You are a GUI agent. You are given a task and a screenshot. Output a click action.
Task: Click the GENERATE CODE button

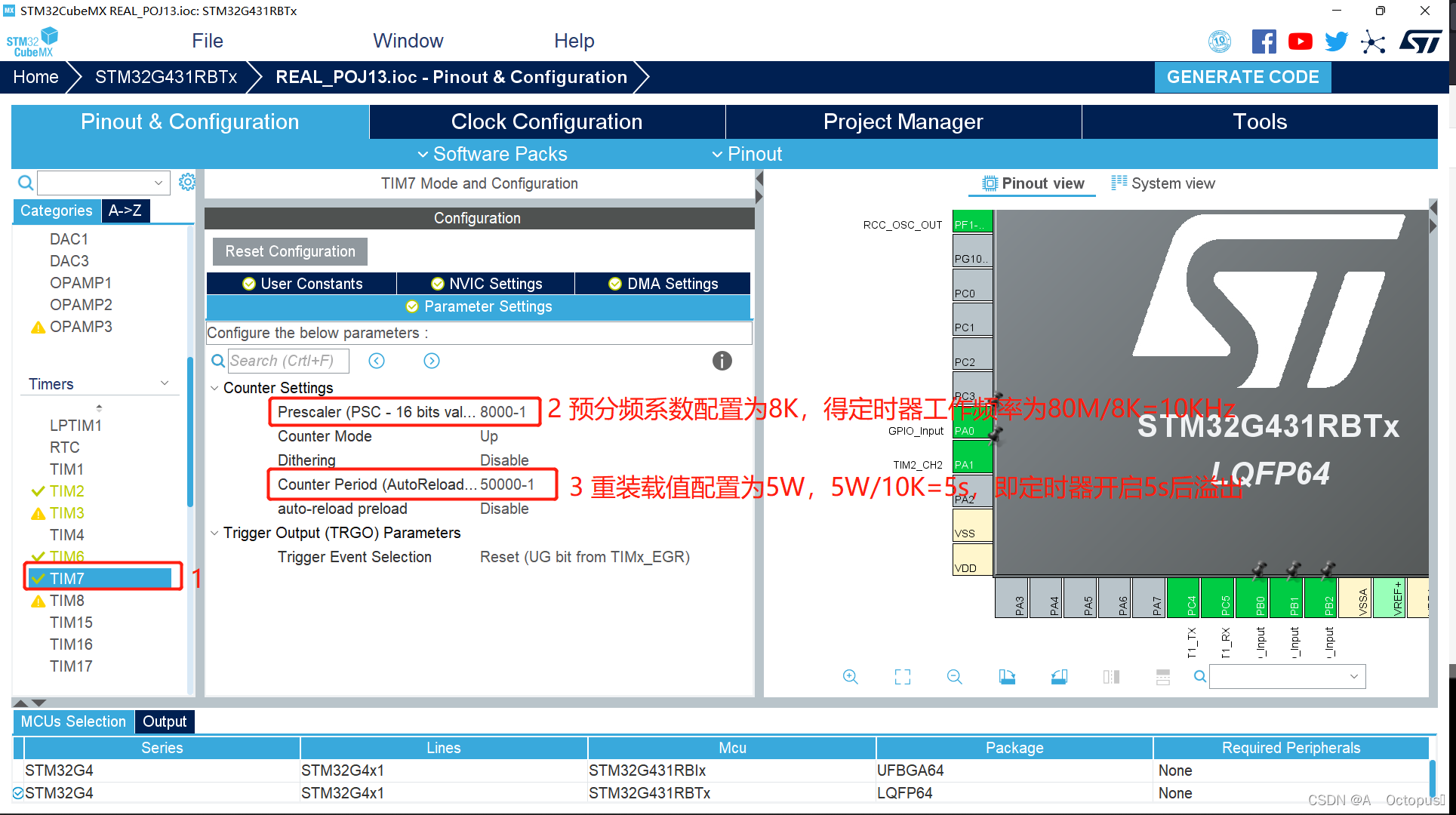1243,76
